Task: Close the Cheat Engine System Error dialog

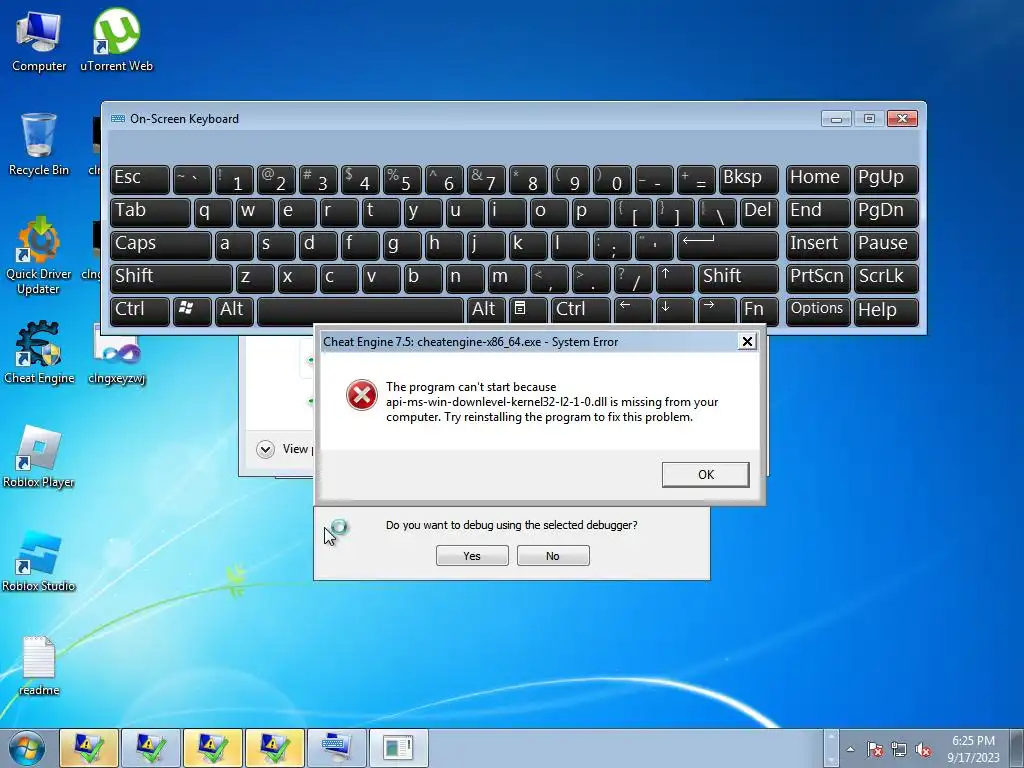Action: tap(747, 342)
